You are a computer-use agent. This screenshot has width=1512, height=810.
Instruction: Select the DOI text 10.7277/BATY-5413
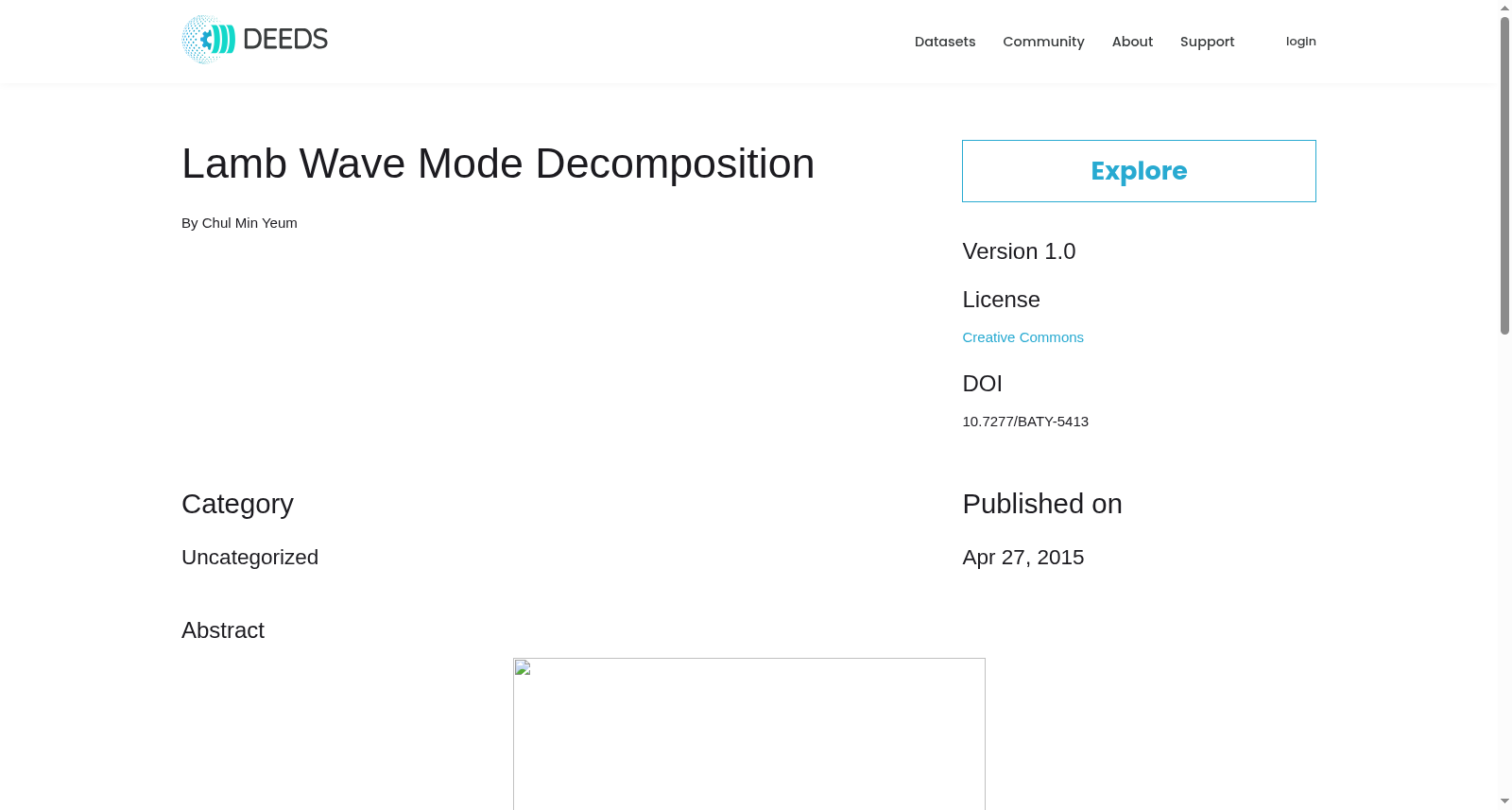click(x=1025, y=422)
